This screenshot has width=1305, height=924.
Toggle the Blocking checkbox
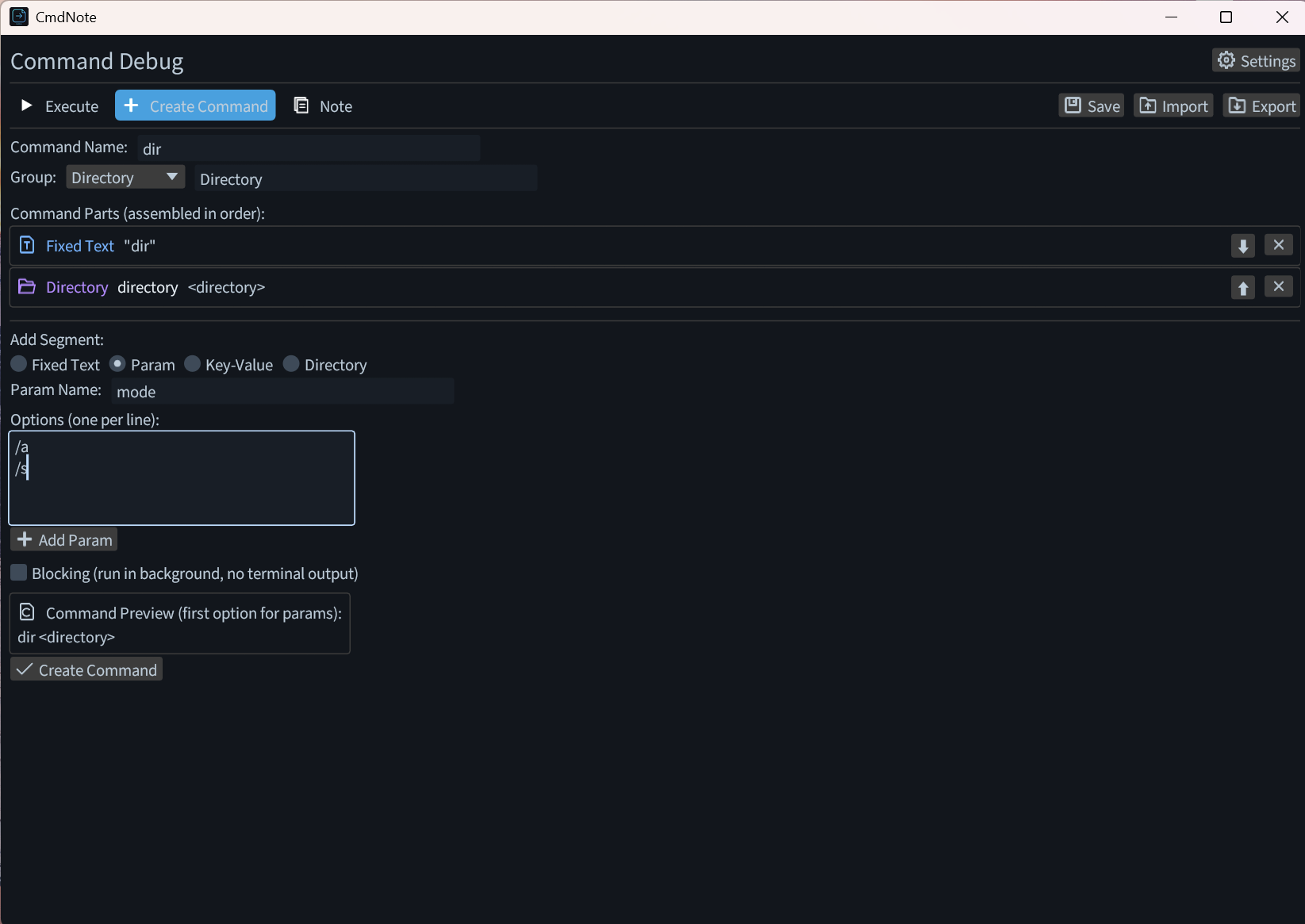[x=19, y=573]
